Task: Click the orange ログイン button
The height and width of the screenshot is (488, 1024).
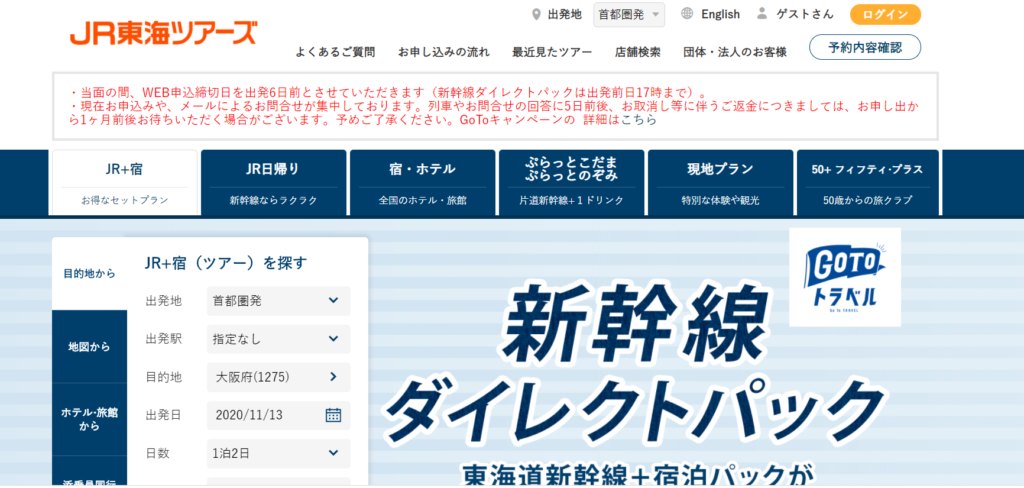Action: tap(885, 14)
